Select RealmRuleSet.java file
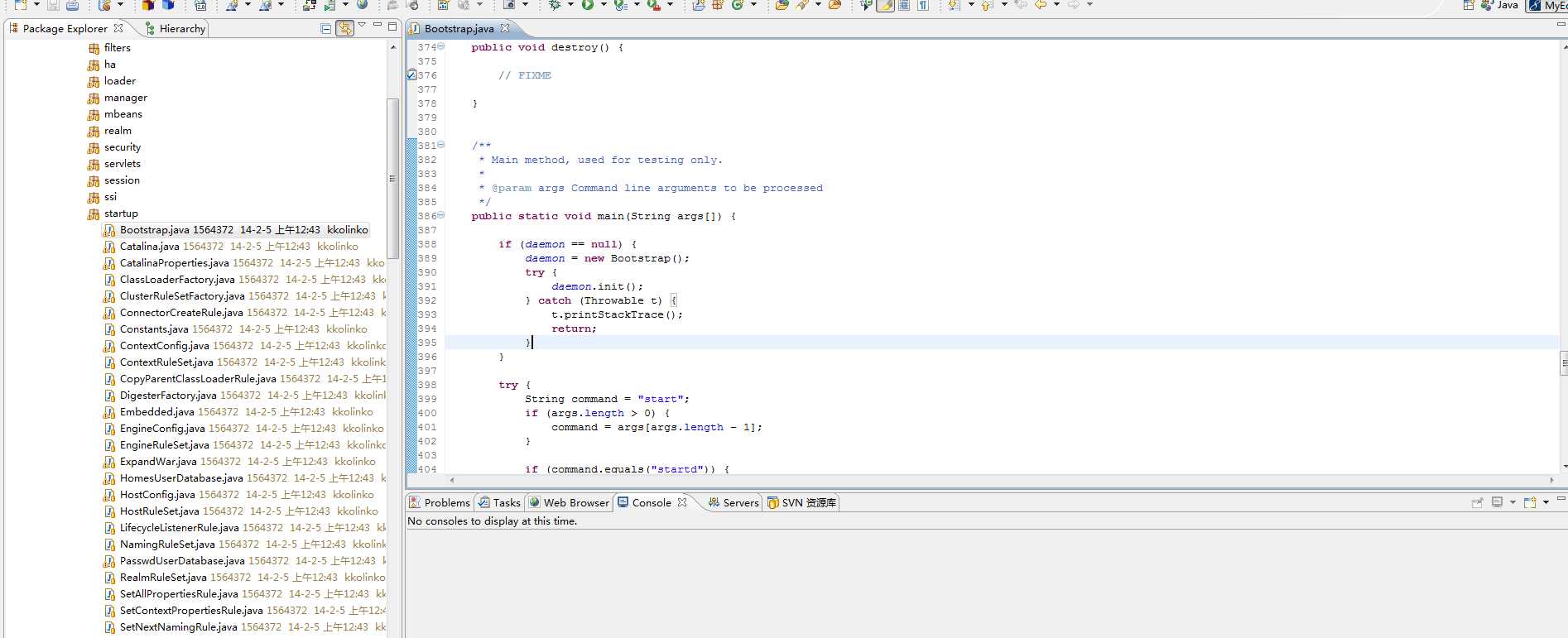This screenshot has height=638, width=1568. [244, 578]
